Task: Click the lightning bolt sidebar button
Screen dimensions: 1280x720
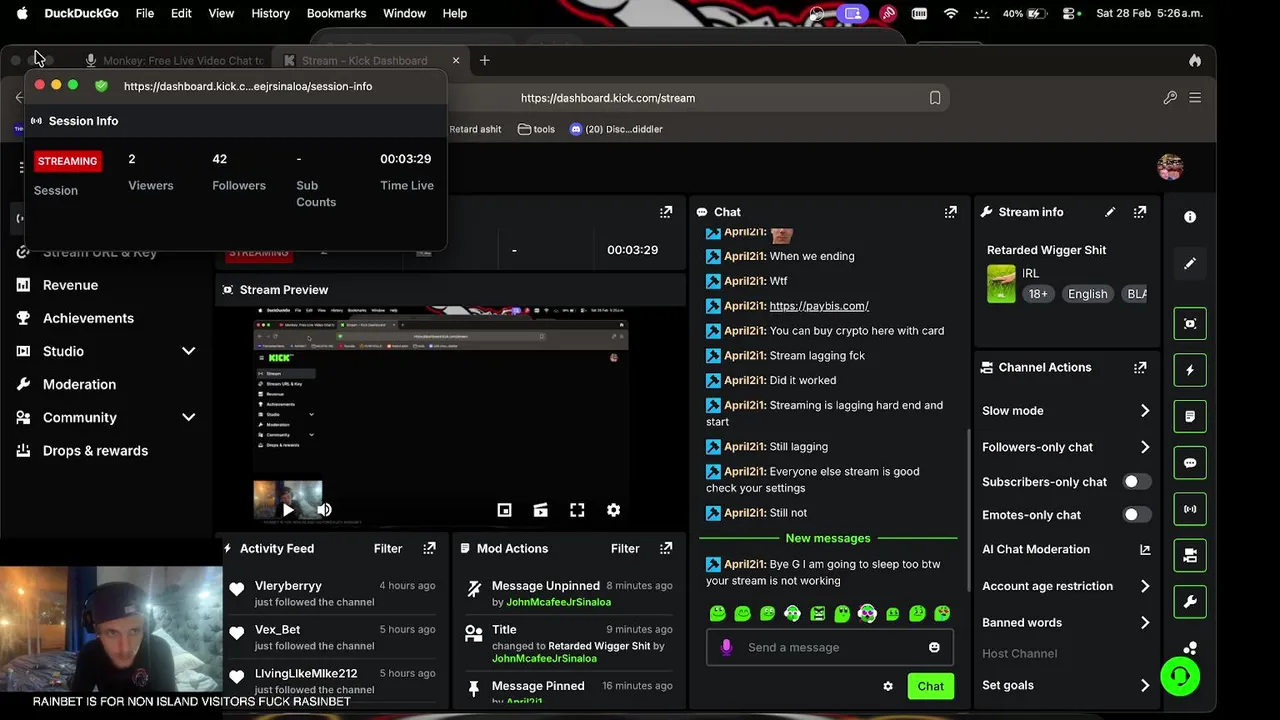Action: coord(1190,370)
